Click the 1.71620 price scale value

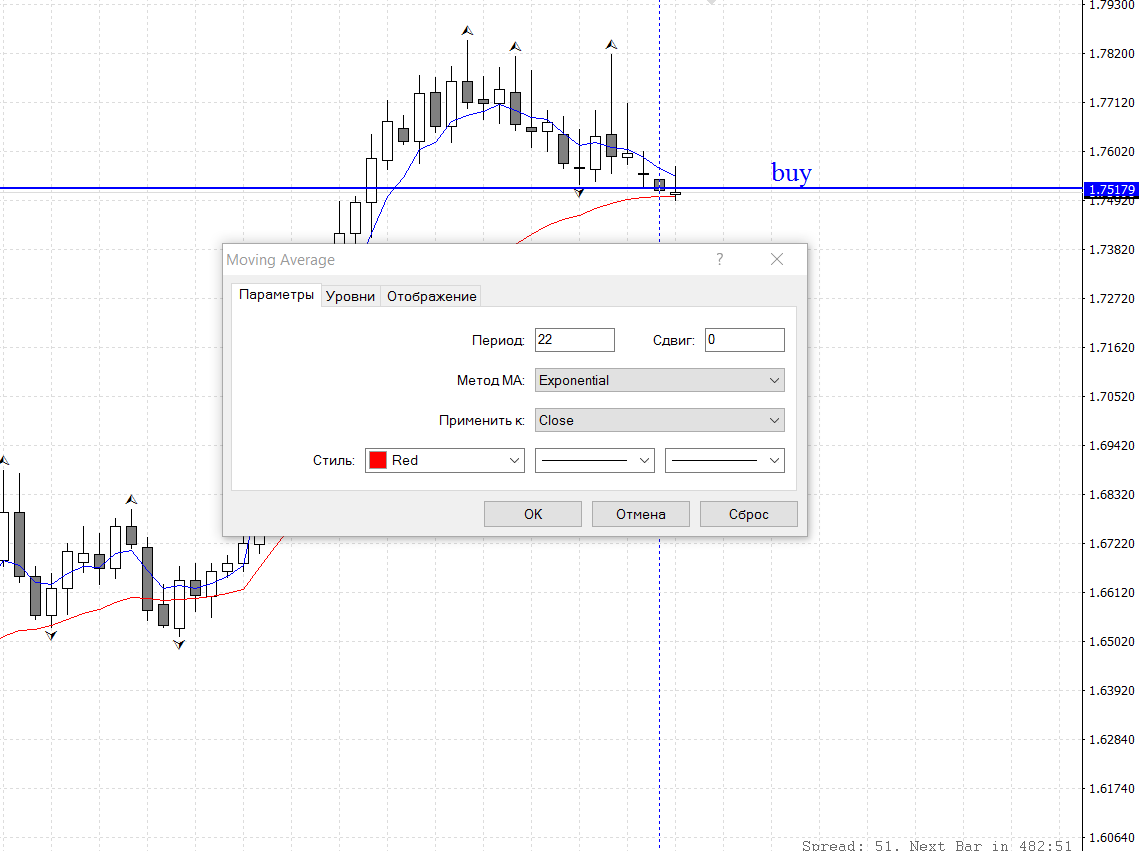tap(1111, 348)
